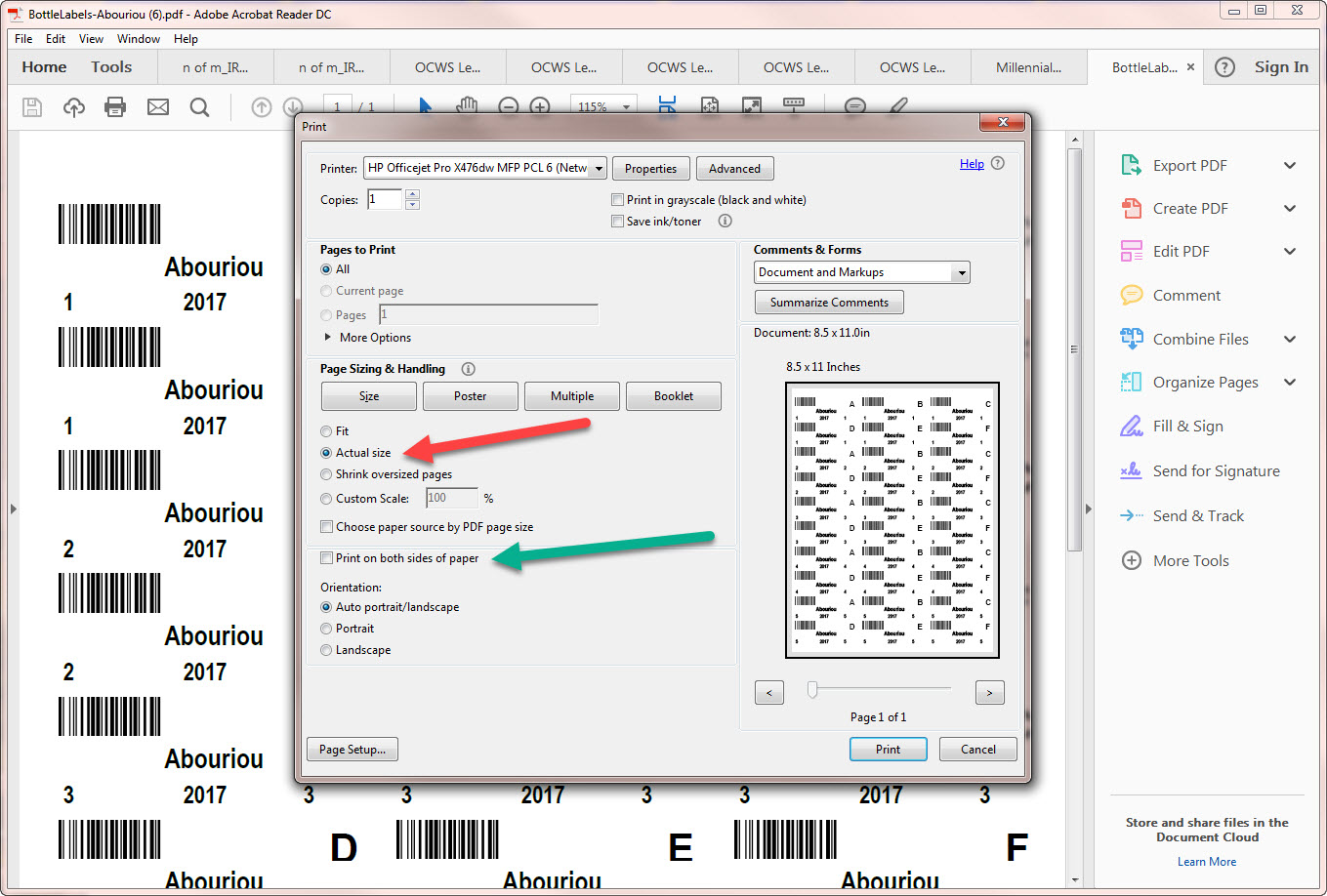1327x896 pixels.
Task: Click the Cancel button
Action: [x=977, y=750]
